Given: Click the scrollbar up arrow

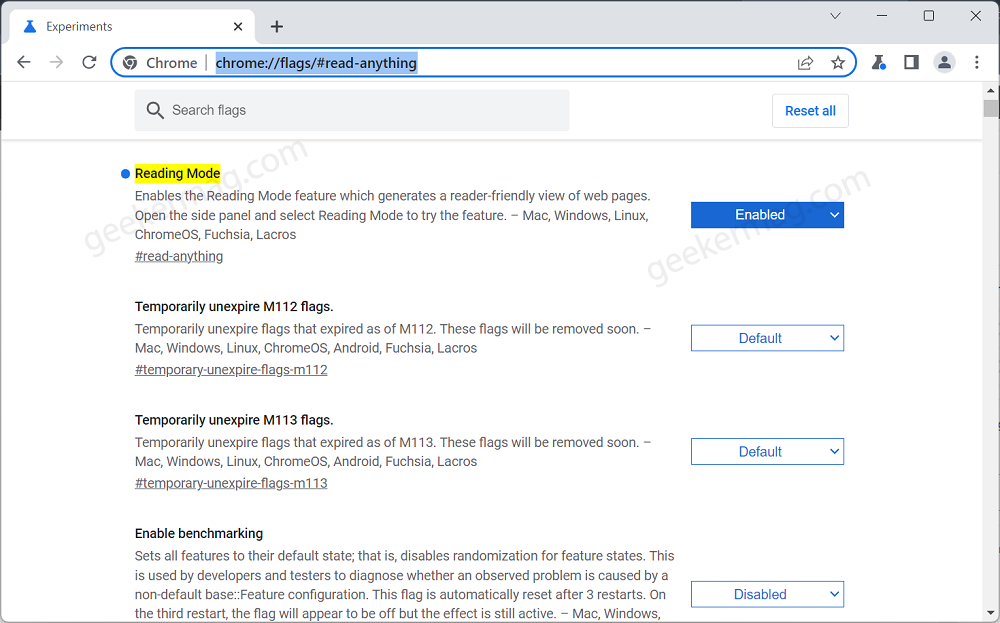Looking at the screenshot, I should pyautogui.click(x=990, y=91).
